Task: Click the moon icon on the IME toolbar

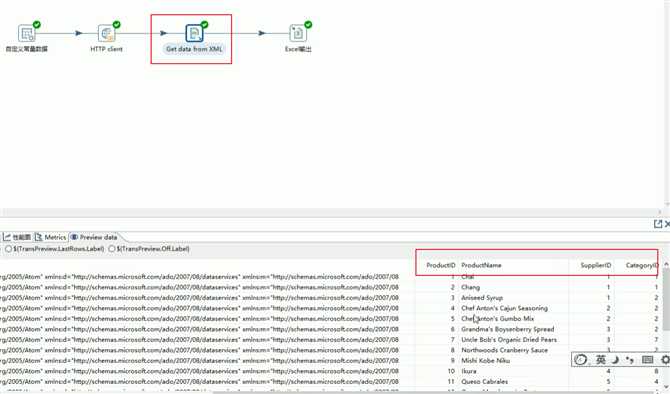Action: (615, 360)
